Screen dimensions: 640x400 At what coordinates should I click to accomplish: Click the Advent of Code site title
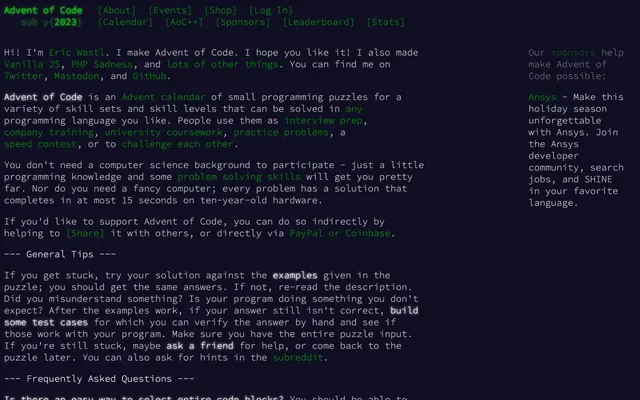pyautogui.click(x=42, y=10)
